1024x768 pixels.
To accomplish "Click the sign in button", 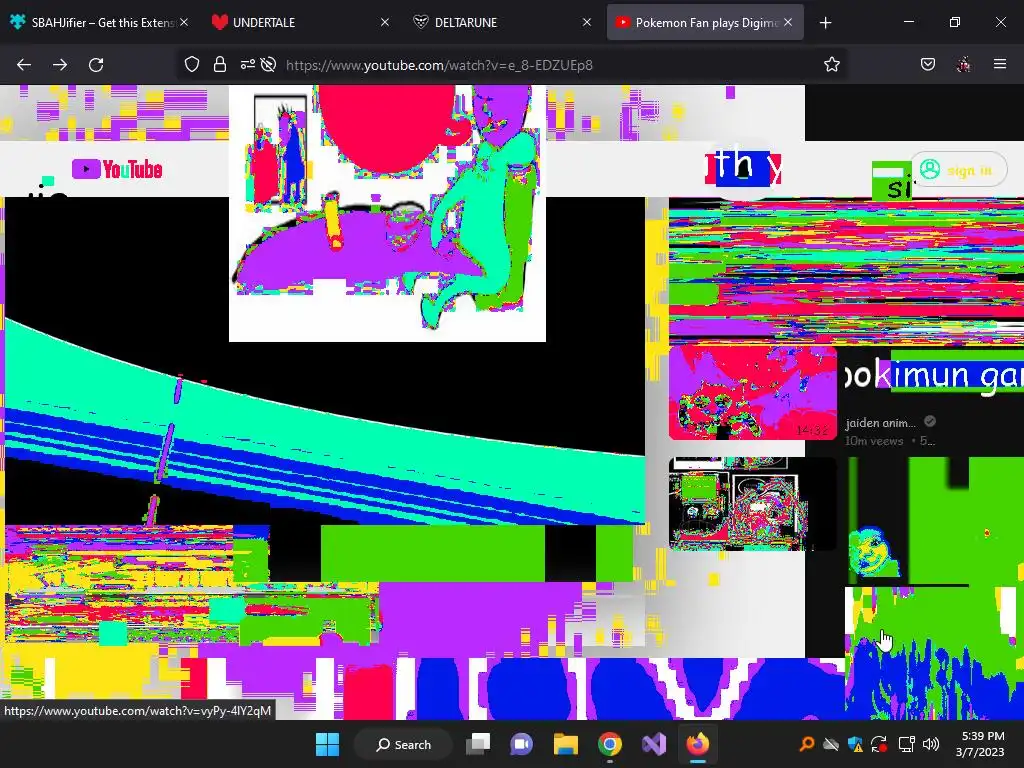I will click(x=958, y=170).
